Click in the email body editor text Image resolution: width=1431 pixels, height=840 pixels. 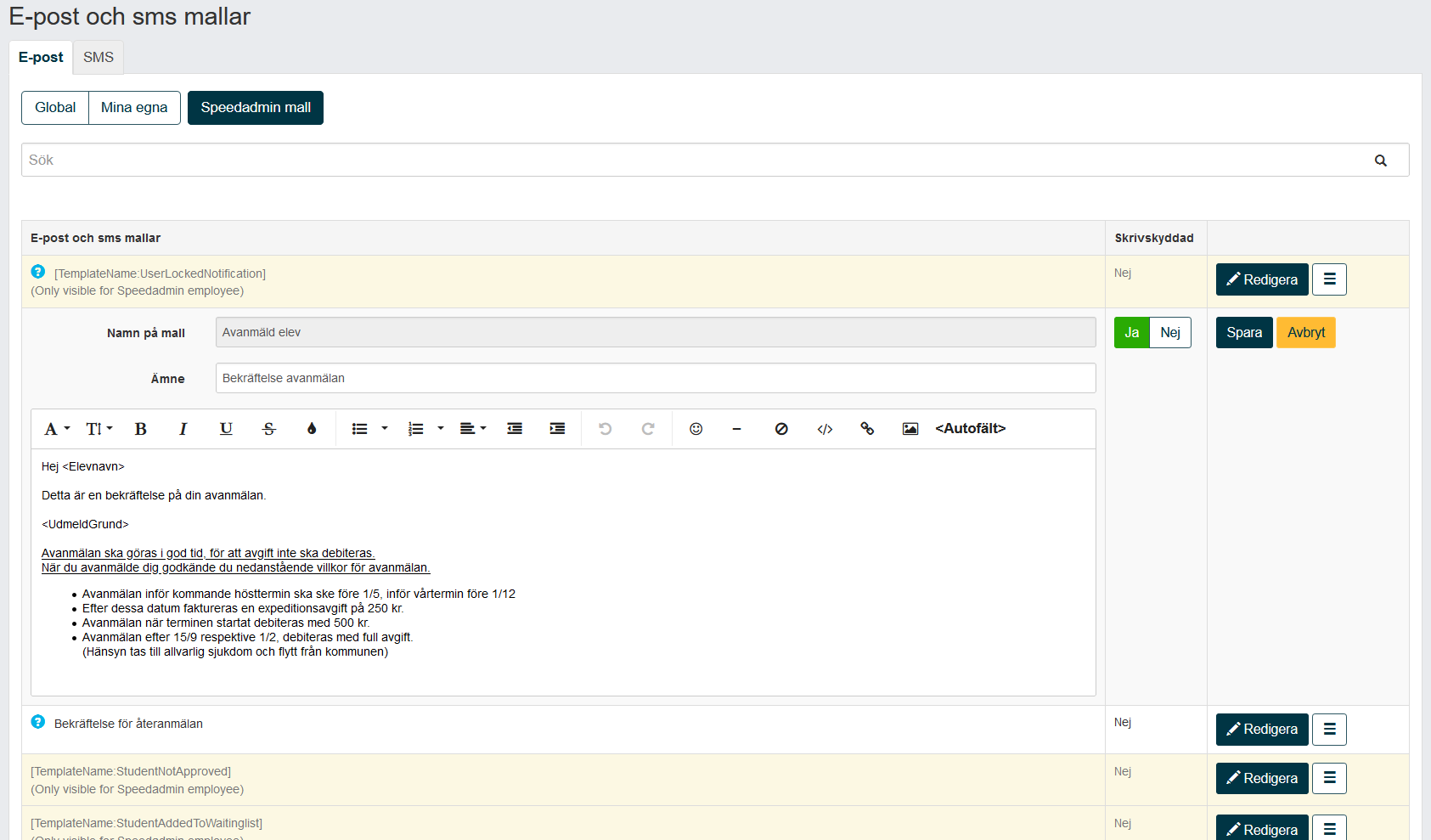click(563, 572)
